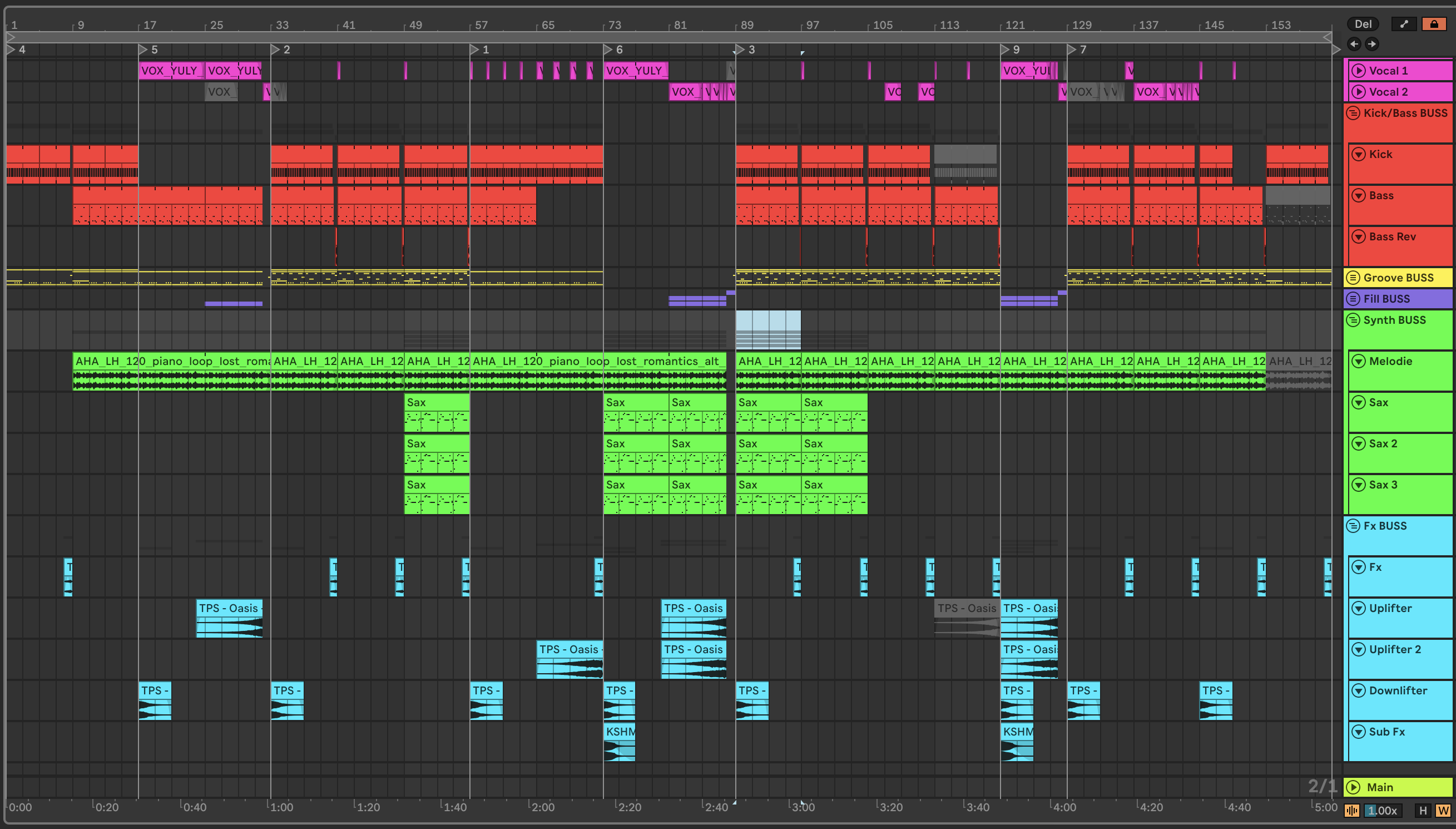Click the Vocal 1 track play icon
This screenshot has width=1456, height=829.
(1359, 71)
